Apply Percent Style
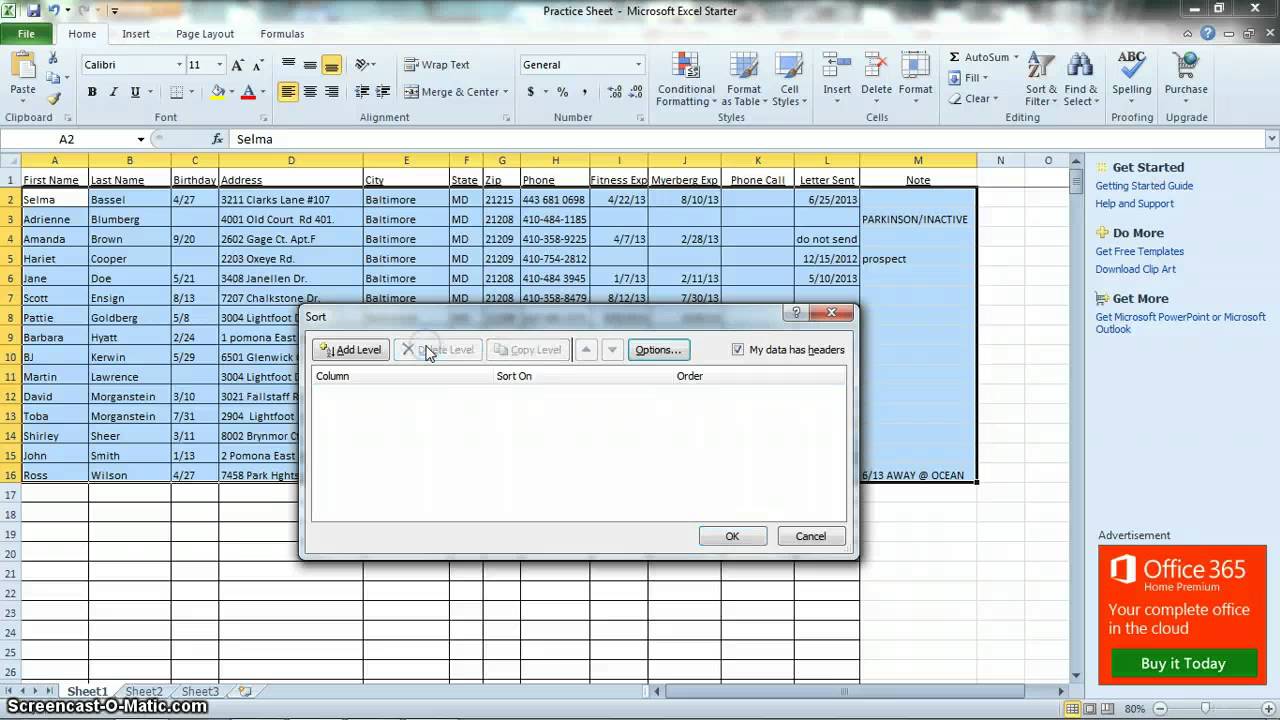Viewport: 1280px width, 720px height. pyautogui.click(x=563, y=92)
